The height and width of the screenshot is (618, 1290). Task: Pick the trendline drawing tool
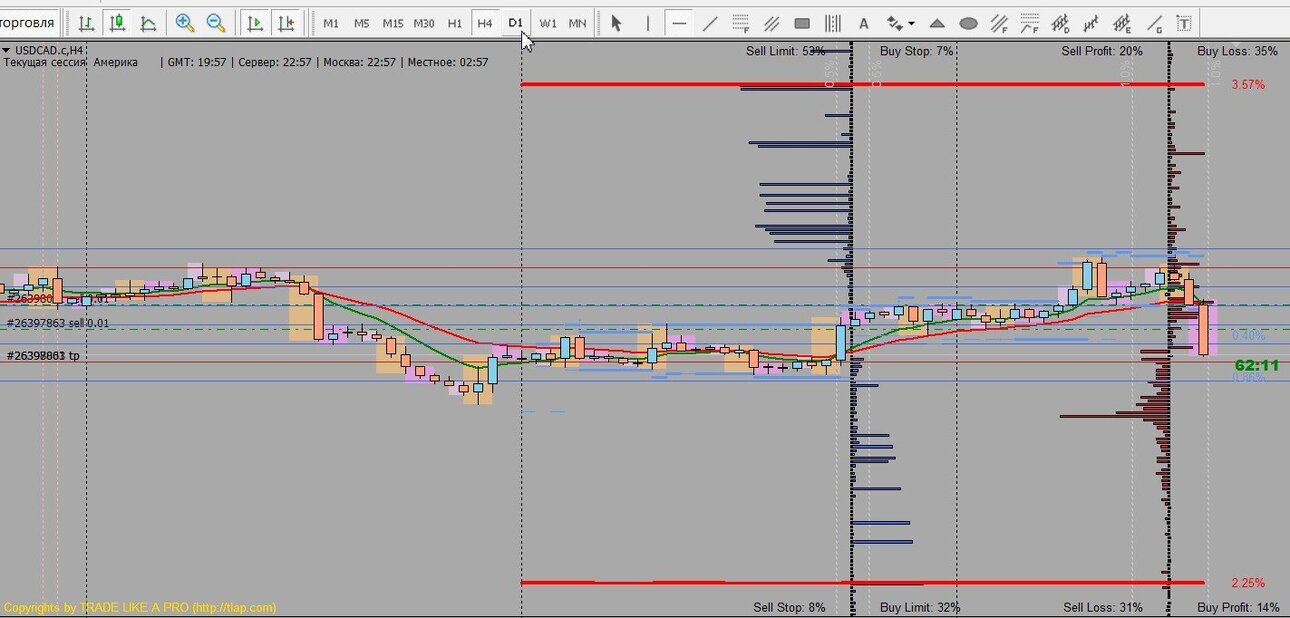pyautogui.click(x=710, y=22)
